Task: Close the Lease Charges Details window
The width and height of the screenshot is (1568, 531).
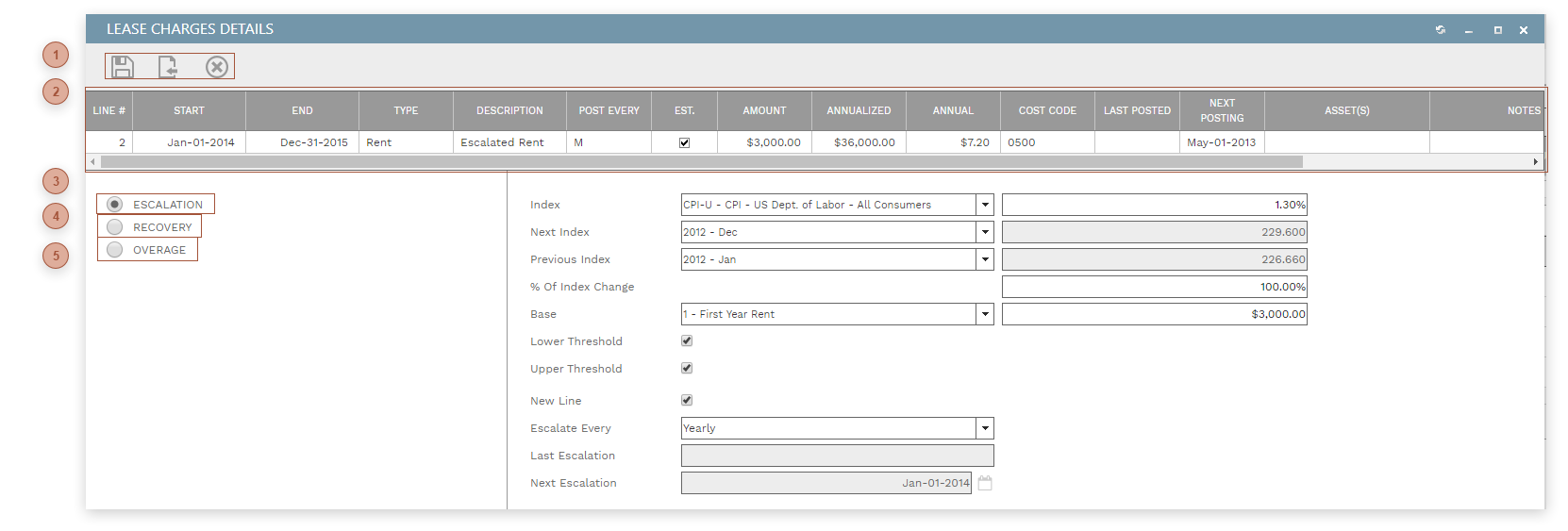Action: (x=1524, y=30)
